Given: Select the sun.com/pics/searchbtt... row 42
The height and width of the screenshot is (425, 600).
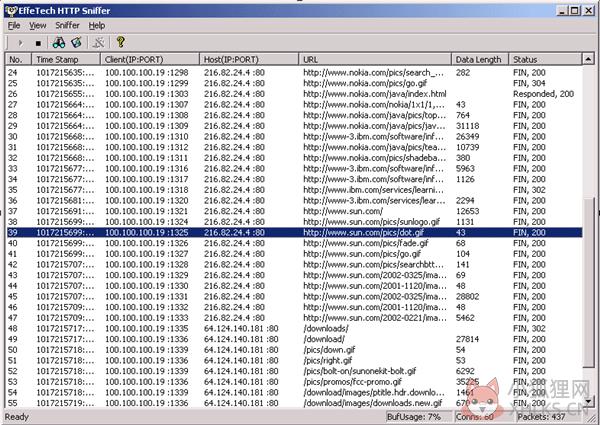Looking at the screenshot, I should [x=295, y=265].
